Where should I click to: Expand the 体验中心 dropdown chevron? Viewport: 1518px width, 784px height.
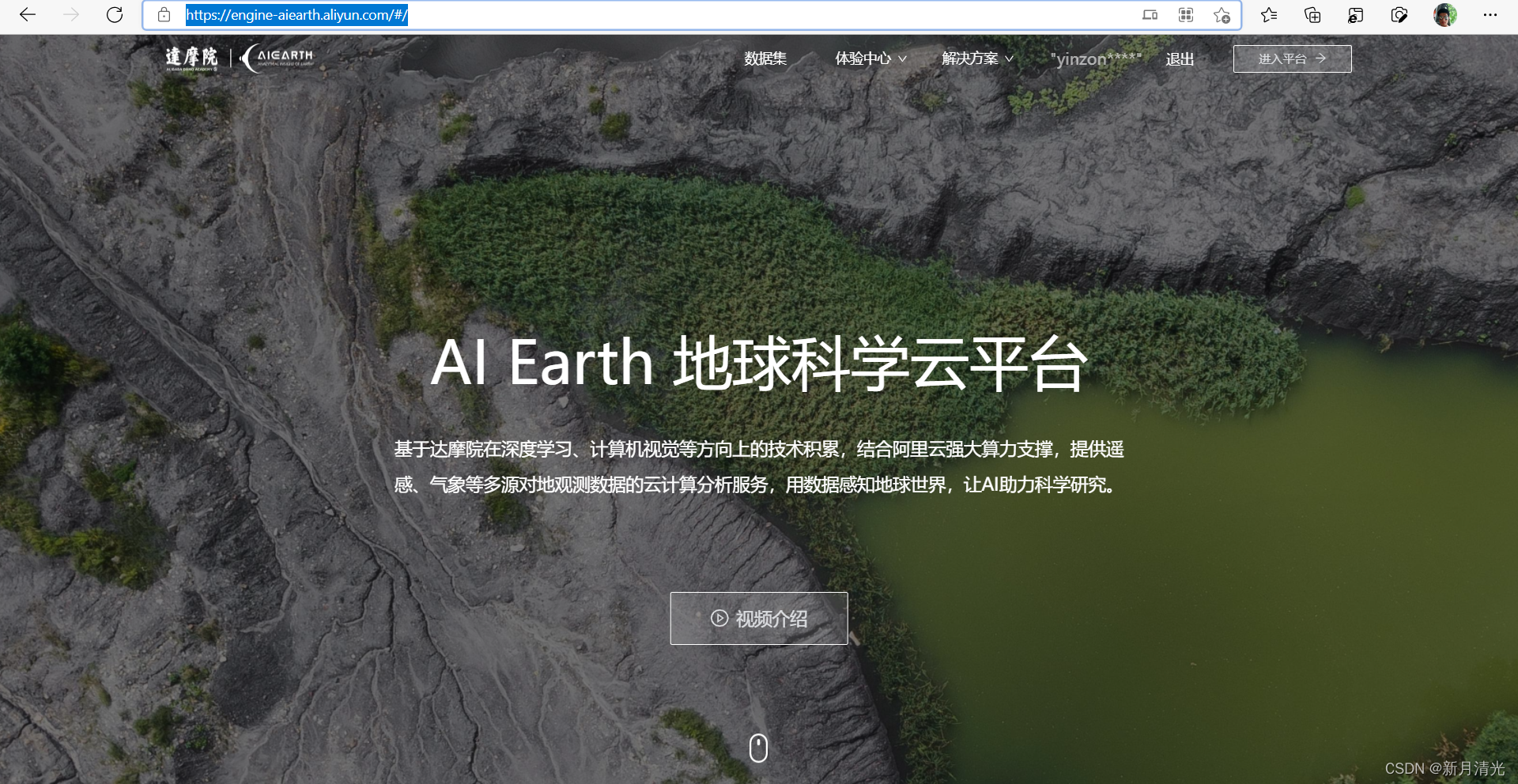click(x=902, y=59)
